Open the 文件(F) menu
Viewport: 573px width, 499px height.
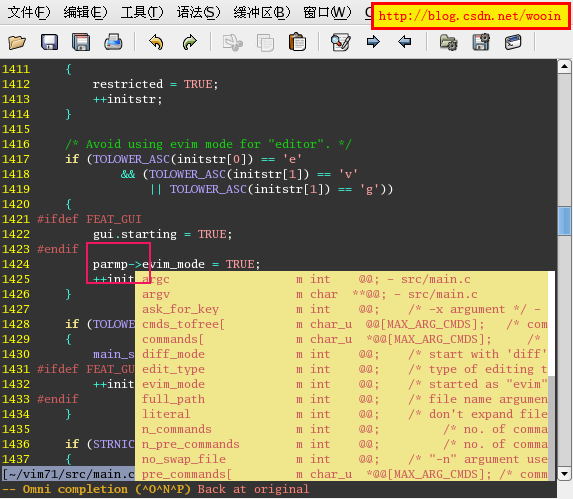[x=29, y=12]
